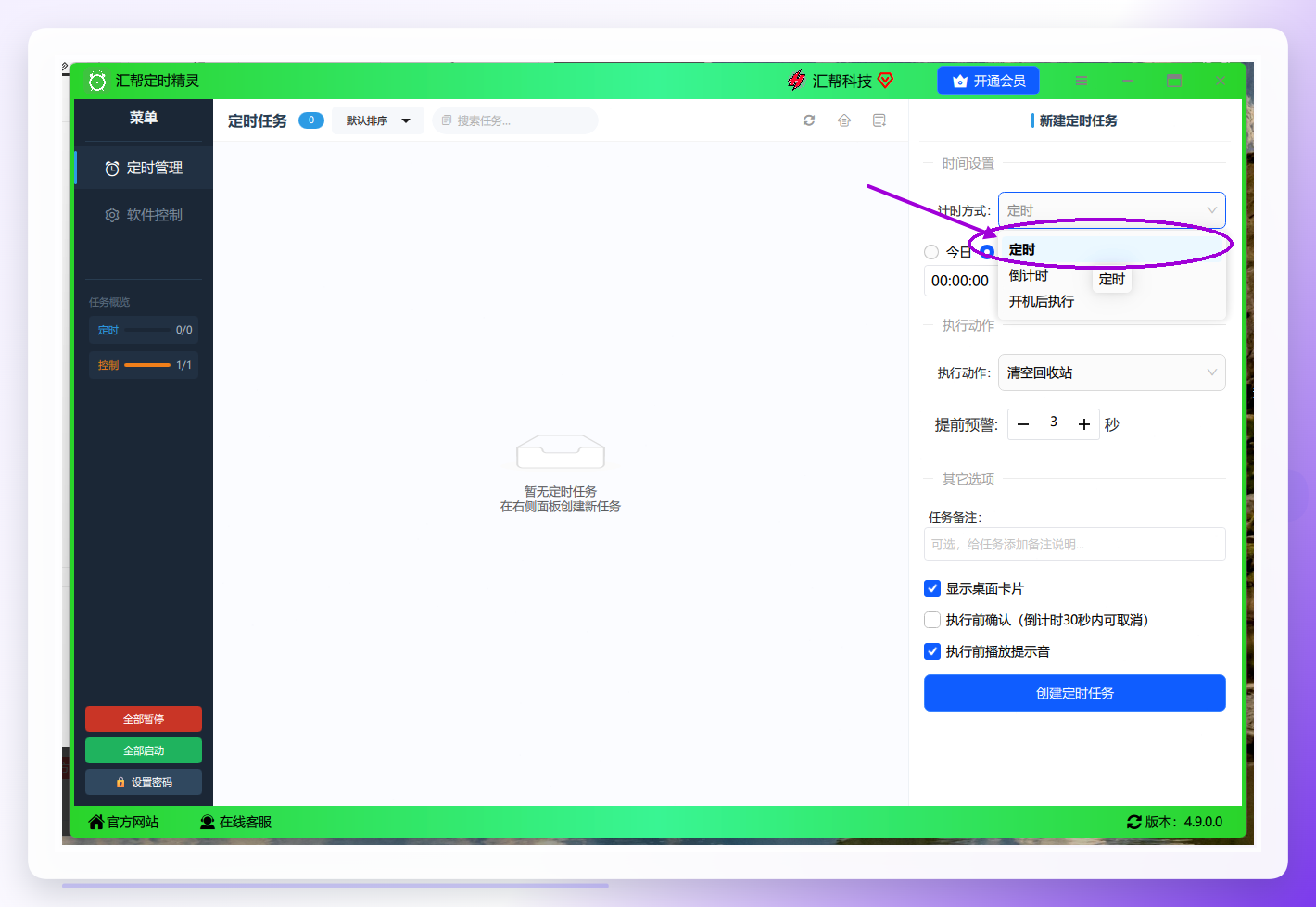
Task: Open the 默认排序 sort dropdown
Action: [378, 120]
